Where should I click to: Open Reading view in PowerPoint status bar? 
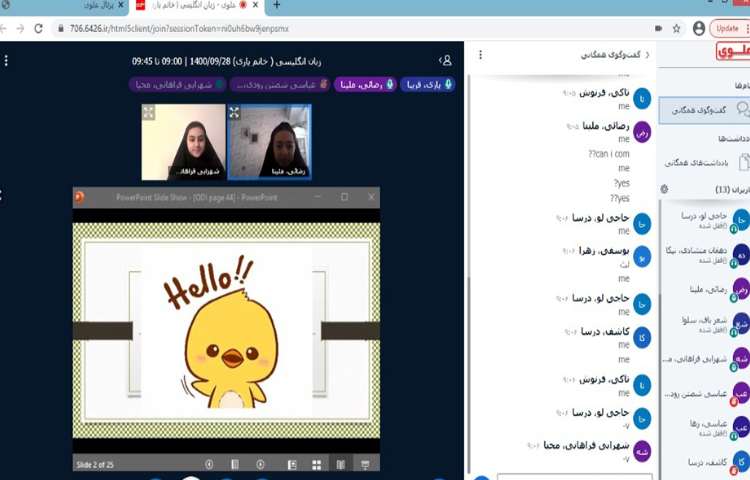pos(341,465)
